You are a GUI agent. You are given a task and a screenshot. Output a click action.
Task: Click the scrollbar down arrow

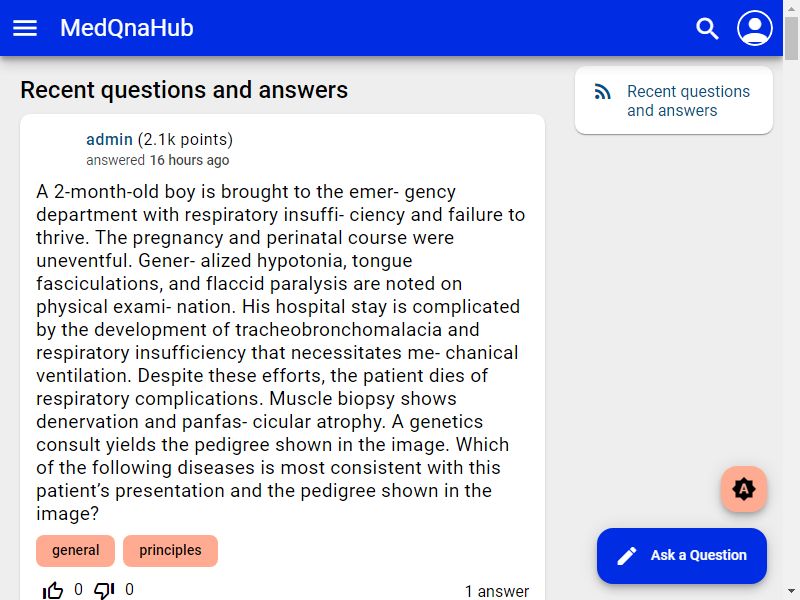791,592
